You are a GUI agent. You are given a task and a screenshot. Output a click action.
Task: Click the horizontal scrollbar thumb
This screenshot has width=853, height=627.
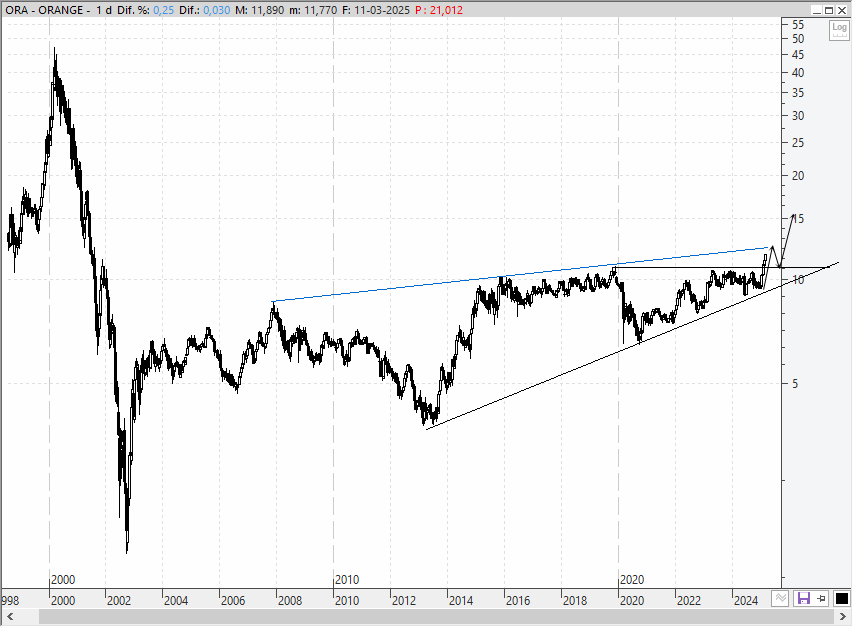pyautogui.click(x=436, y=617)
